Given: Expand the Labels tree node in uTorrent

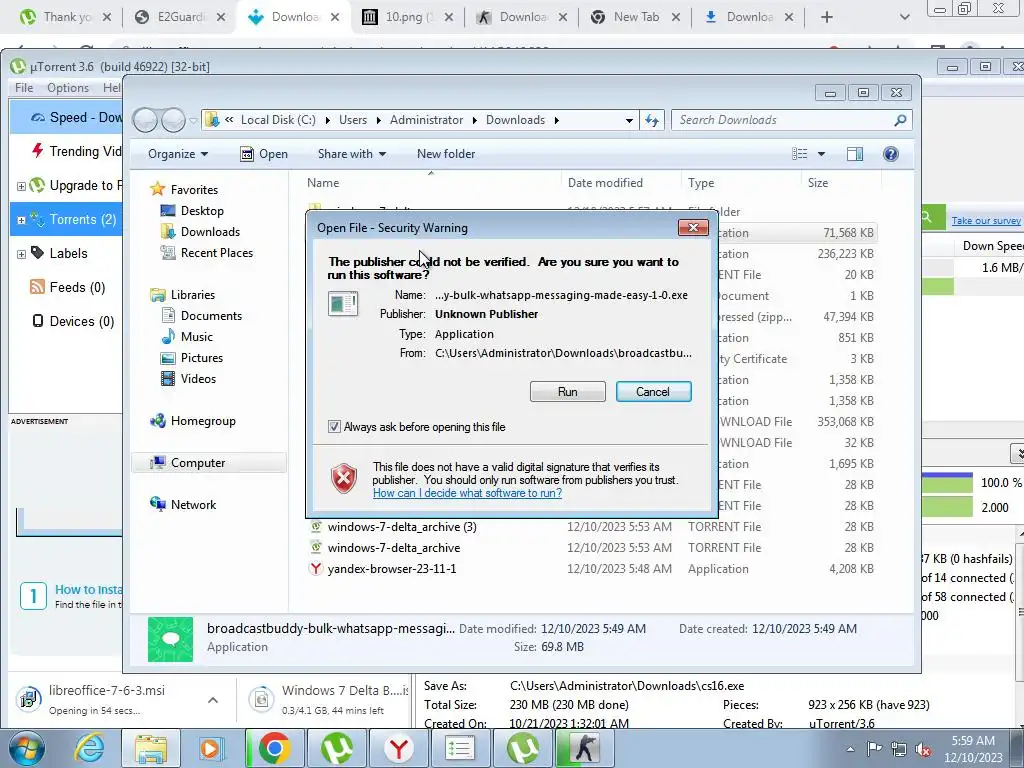Looking at the screenshot, I should pos(21,254).
